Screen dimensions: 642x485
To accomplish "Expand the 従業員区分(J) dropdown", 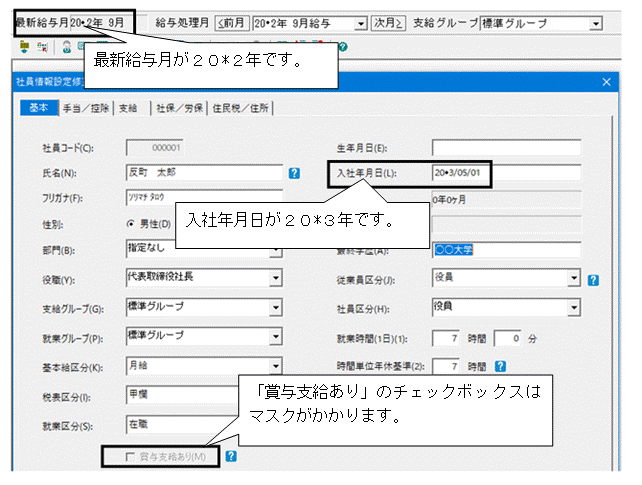I will tap(574, 278).
